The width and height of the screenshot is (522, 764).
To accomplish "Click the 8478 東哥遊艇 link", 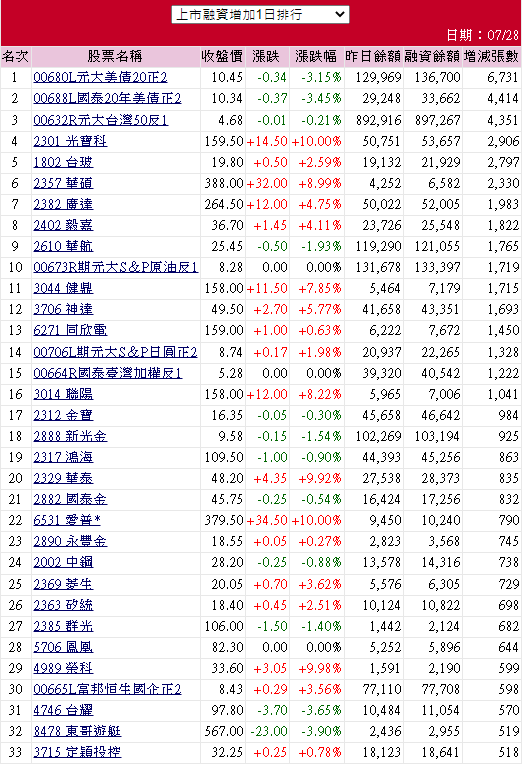I will coord(77,731).
